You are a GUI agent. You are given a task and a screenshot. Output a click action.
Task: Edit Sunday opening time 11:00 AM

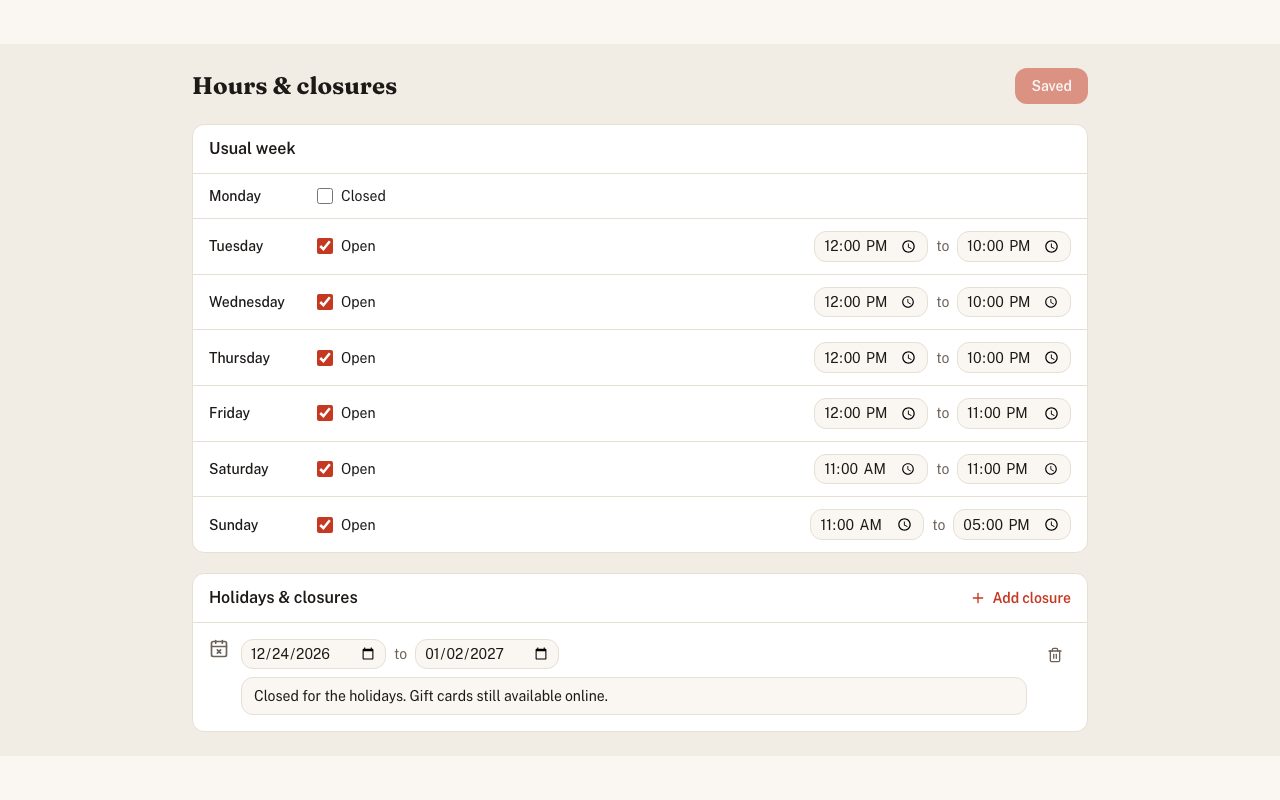[x=867, y=525]
